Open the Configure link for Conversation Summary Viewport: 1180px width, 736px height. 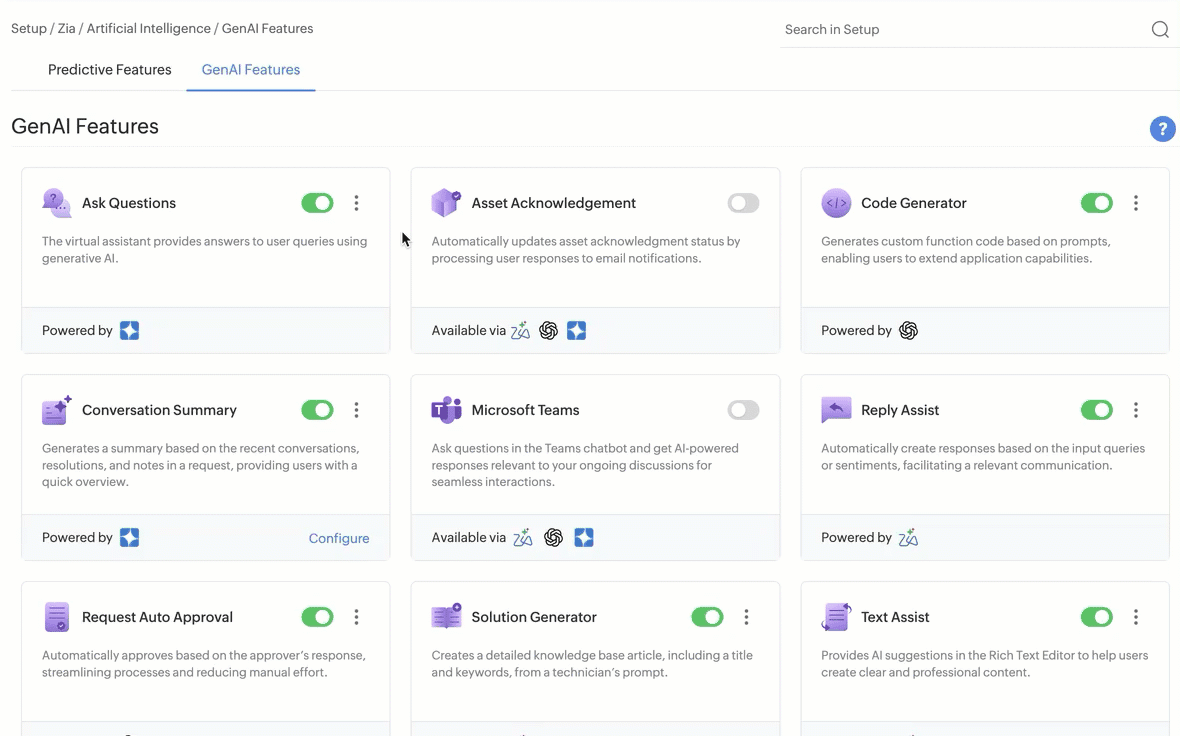point(339,538)
